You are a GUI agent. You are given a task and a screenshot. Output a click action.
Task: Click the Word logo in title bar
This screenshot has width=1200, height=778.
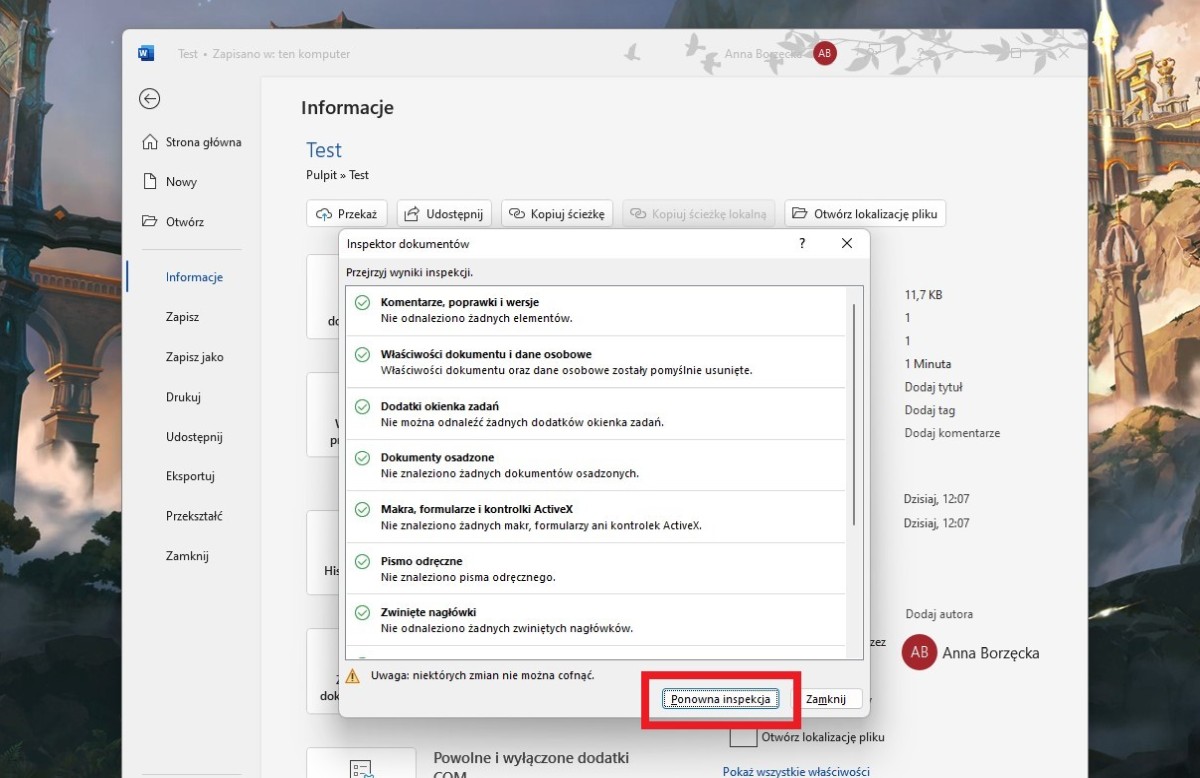tap(146, 54)
